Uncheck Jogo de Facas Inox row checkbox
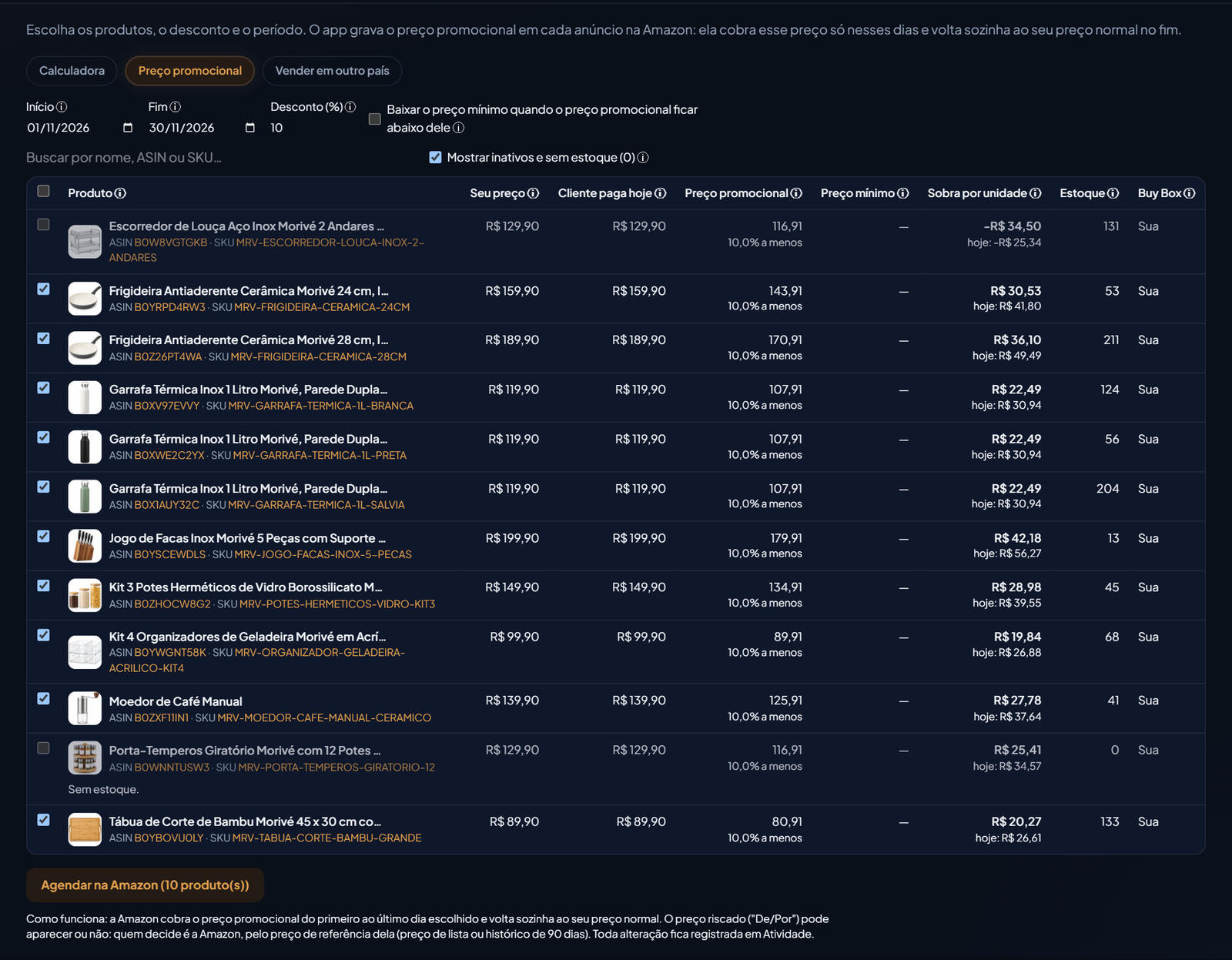This screenshot has width=1232, height=960. (x=44, y=537)
